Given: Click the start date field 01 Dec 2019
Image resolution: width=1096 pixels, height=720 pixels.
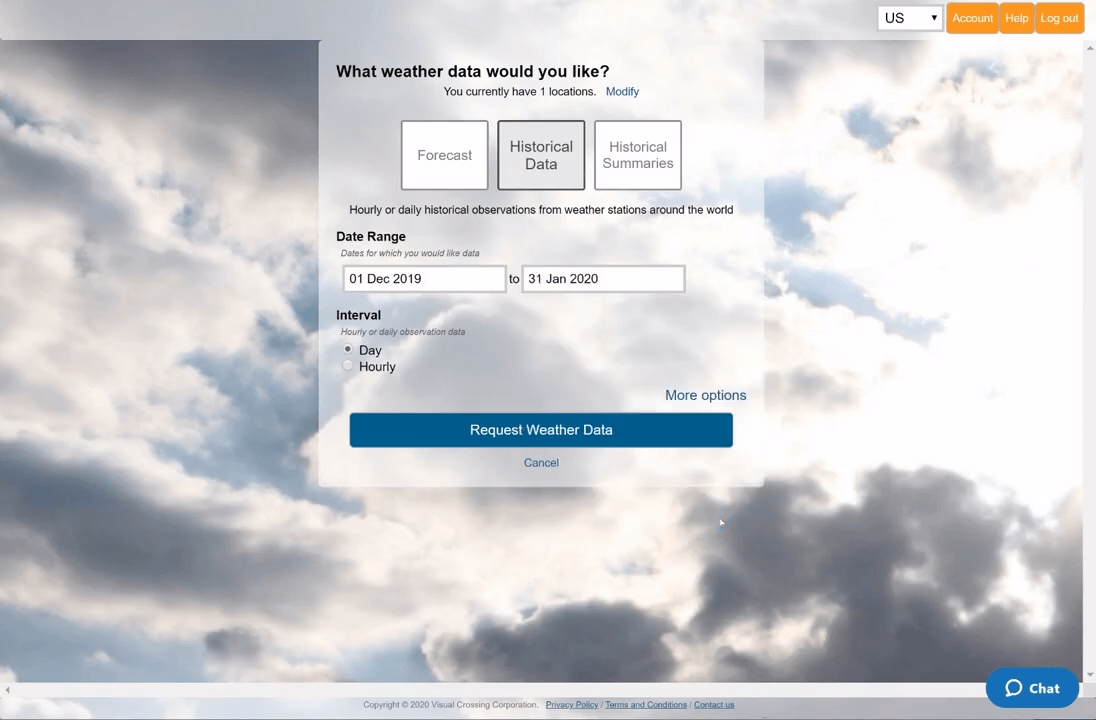Looking at the screenshot, I should 424,279.
